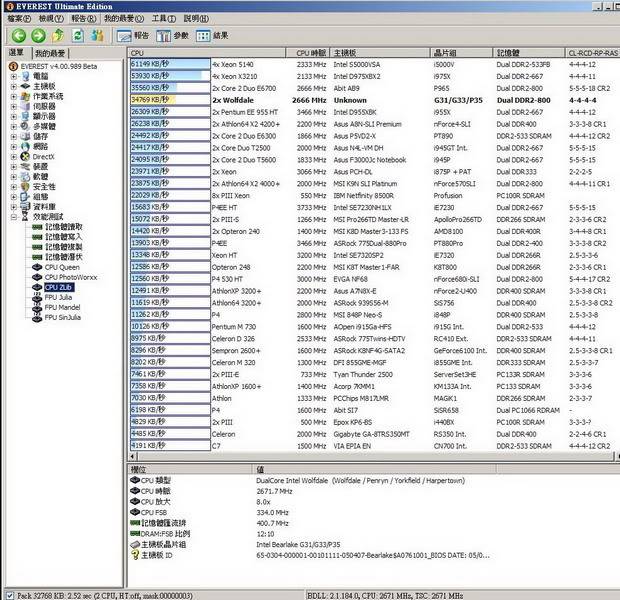The image size is (620, 600).
Task: Select the 記憶體寫入 memory write benchmark icon
Action: tap(37, 237)
